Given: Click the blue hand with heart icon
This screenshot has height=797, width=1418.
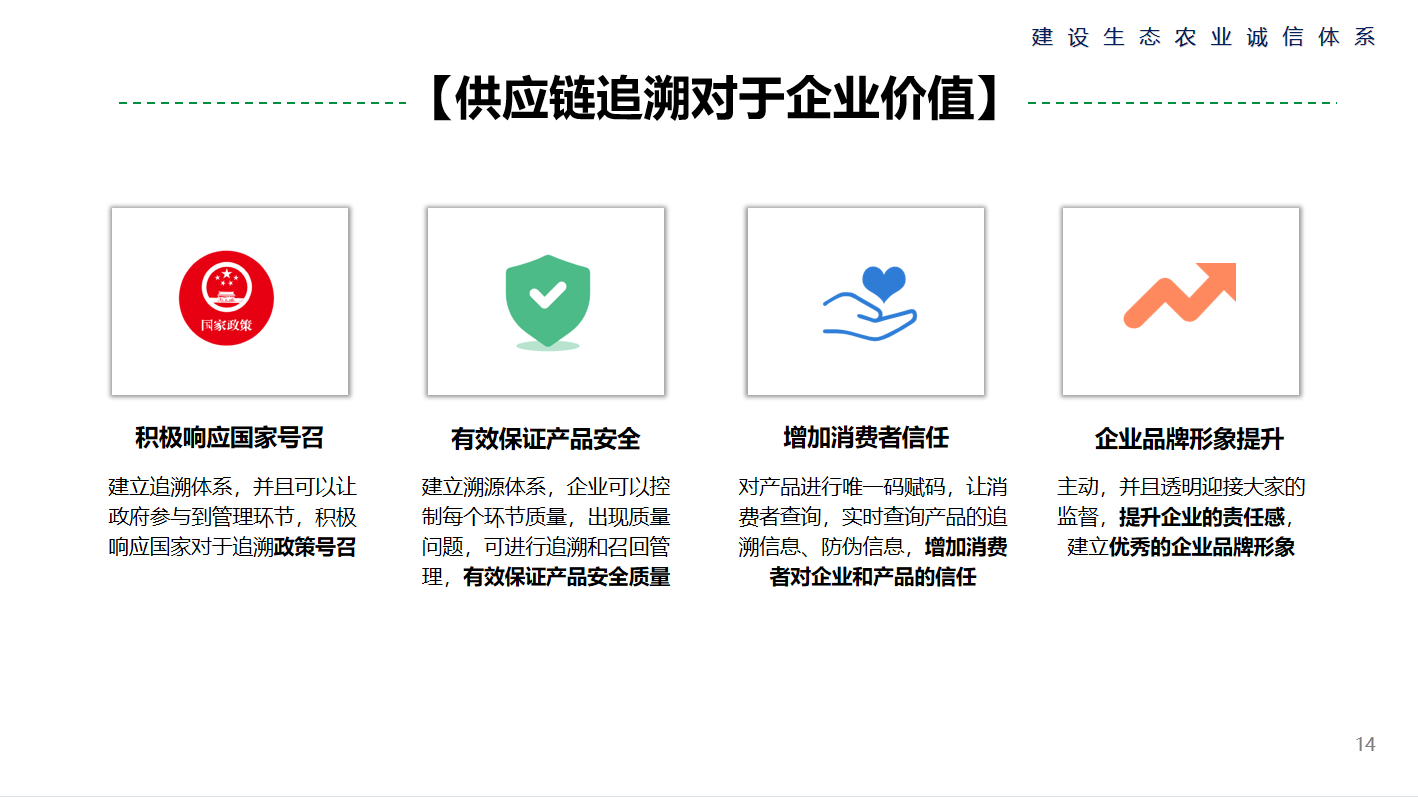Looking at the screenshot, I should [869, 303].
